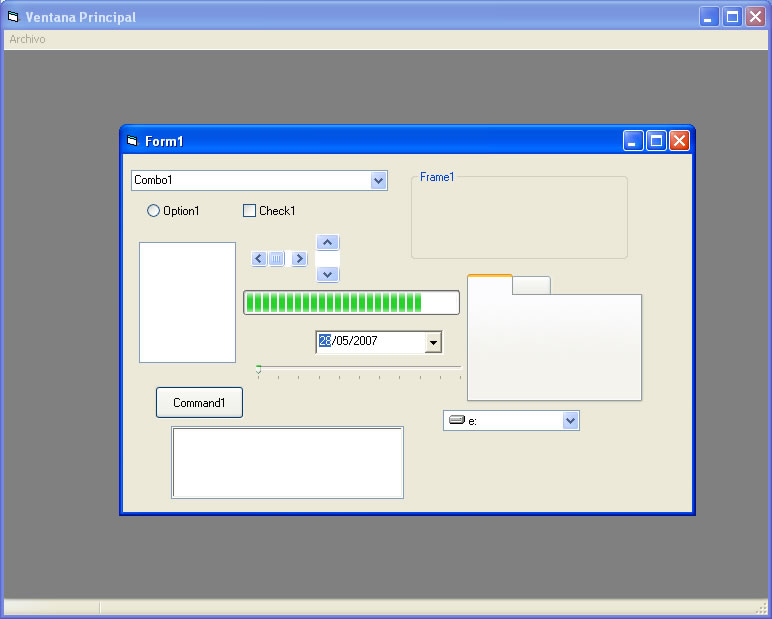
Task: Click the Form1 title bar icon
Action: pyautogui.click(x=132, y=141)
